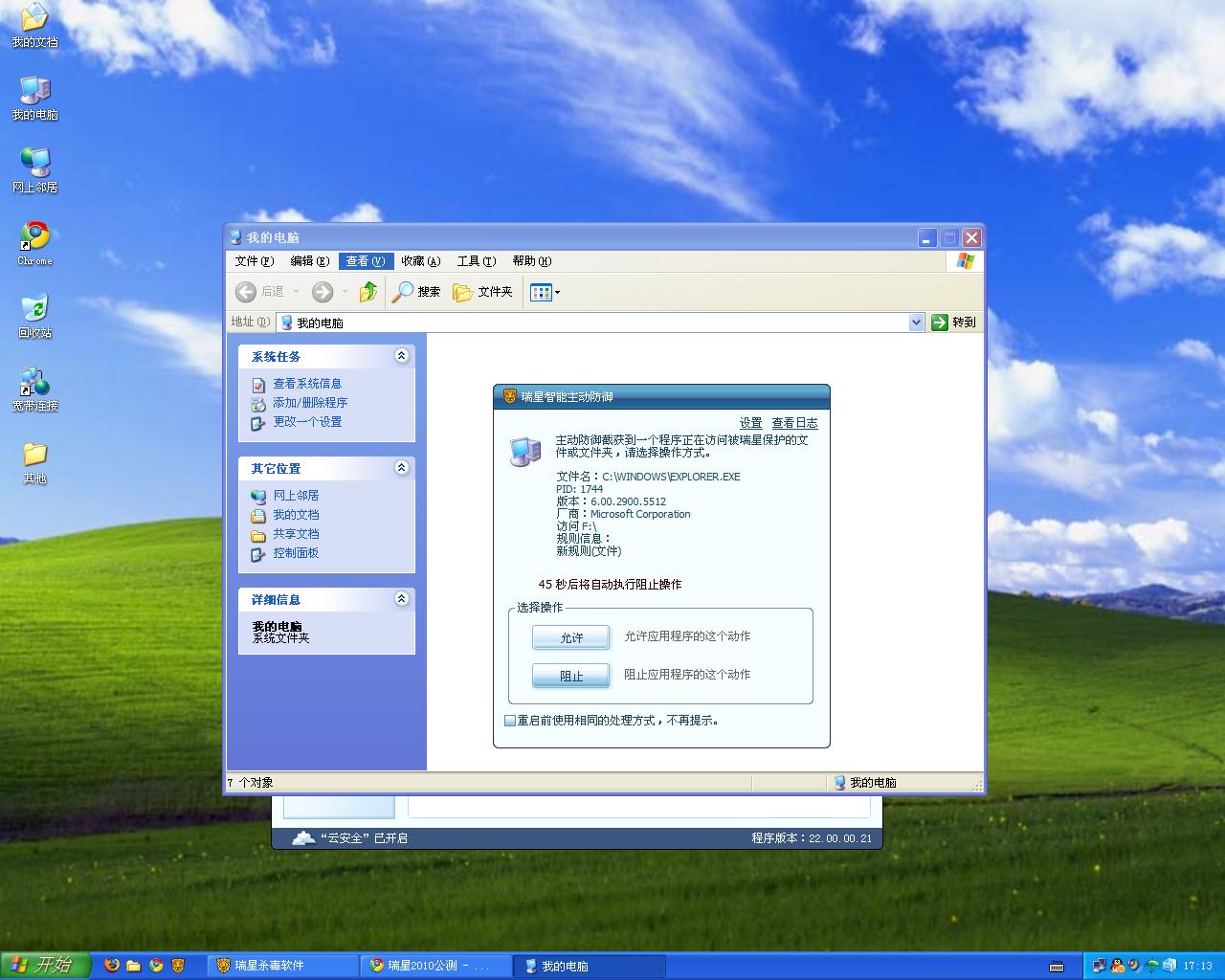Click 更改一个设置 task link

click(x=307, y=422)
